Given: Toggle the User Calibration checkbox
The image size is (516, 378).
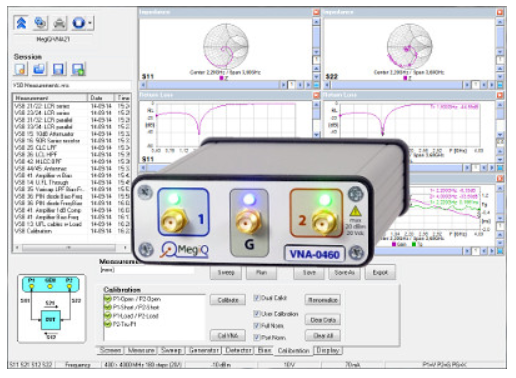Looking at the screenshot, I should (x=256, y=314).
